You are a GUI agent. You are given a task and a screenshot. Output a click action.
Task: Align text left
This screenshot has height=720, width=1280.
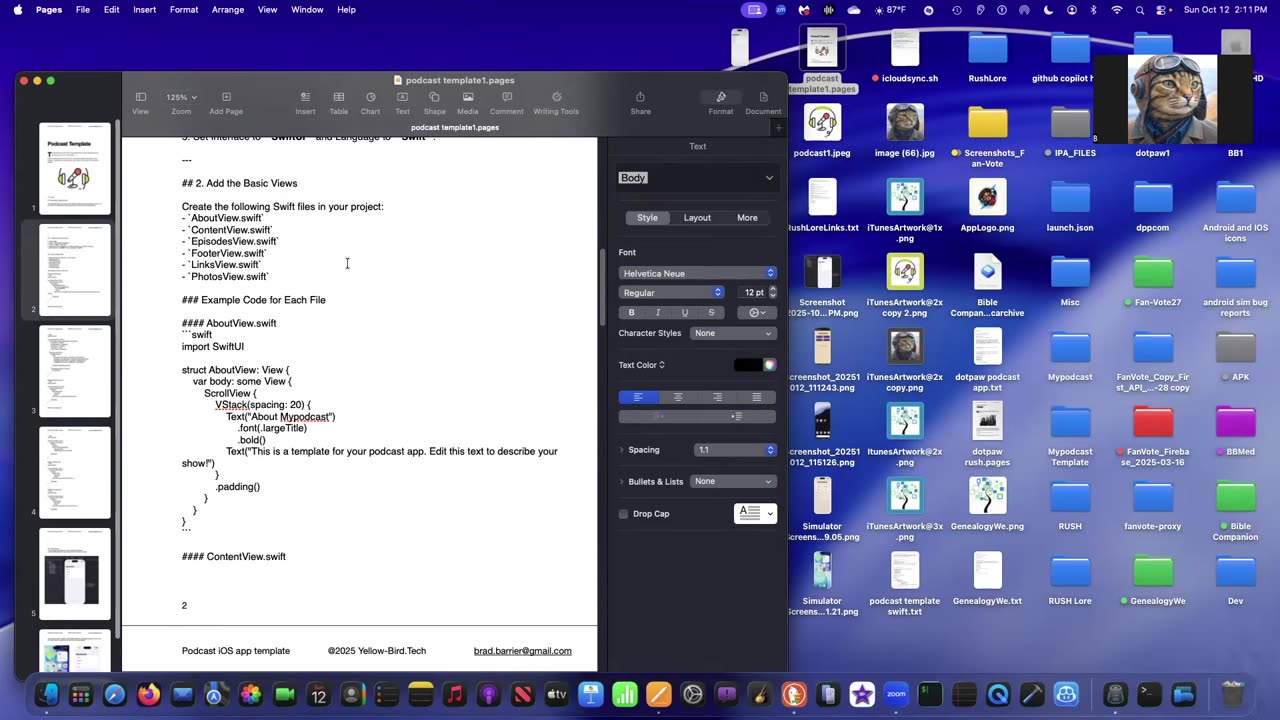638,397
